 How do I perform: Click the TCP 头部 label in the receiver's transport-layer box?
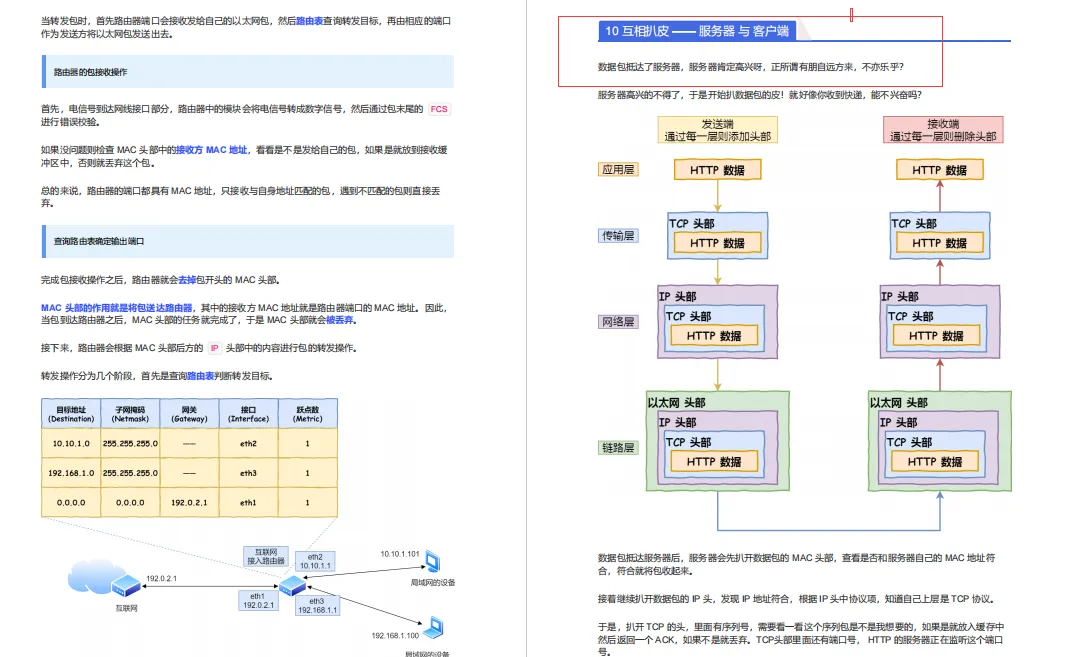coord(914,224)
